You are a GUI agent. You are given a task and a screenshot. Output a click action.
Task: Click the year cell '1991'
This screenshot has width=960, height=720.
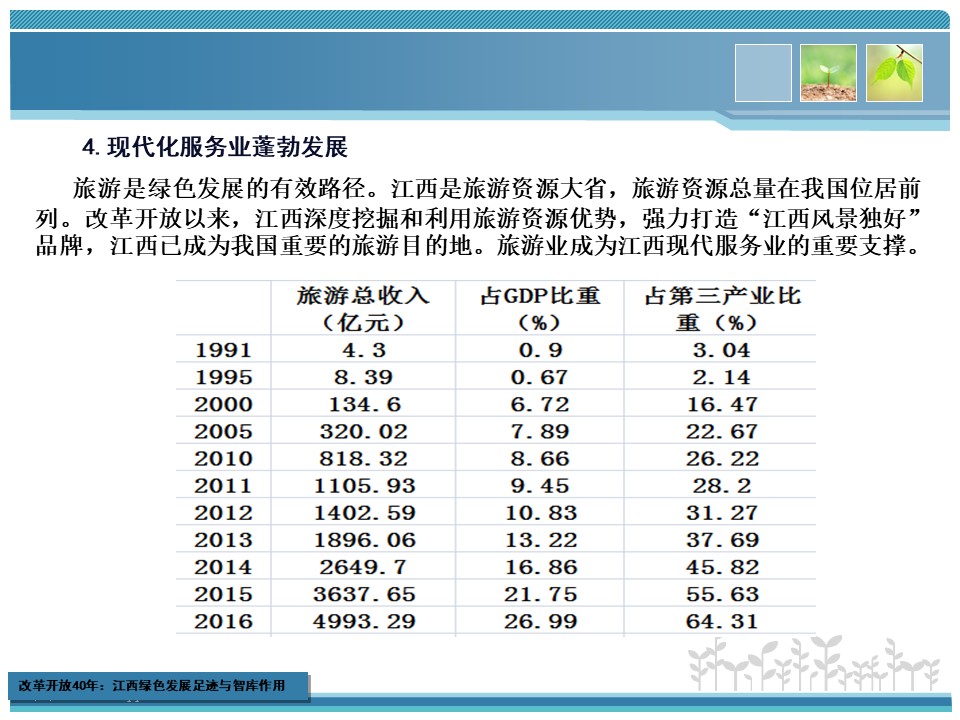223,350
